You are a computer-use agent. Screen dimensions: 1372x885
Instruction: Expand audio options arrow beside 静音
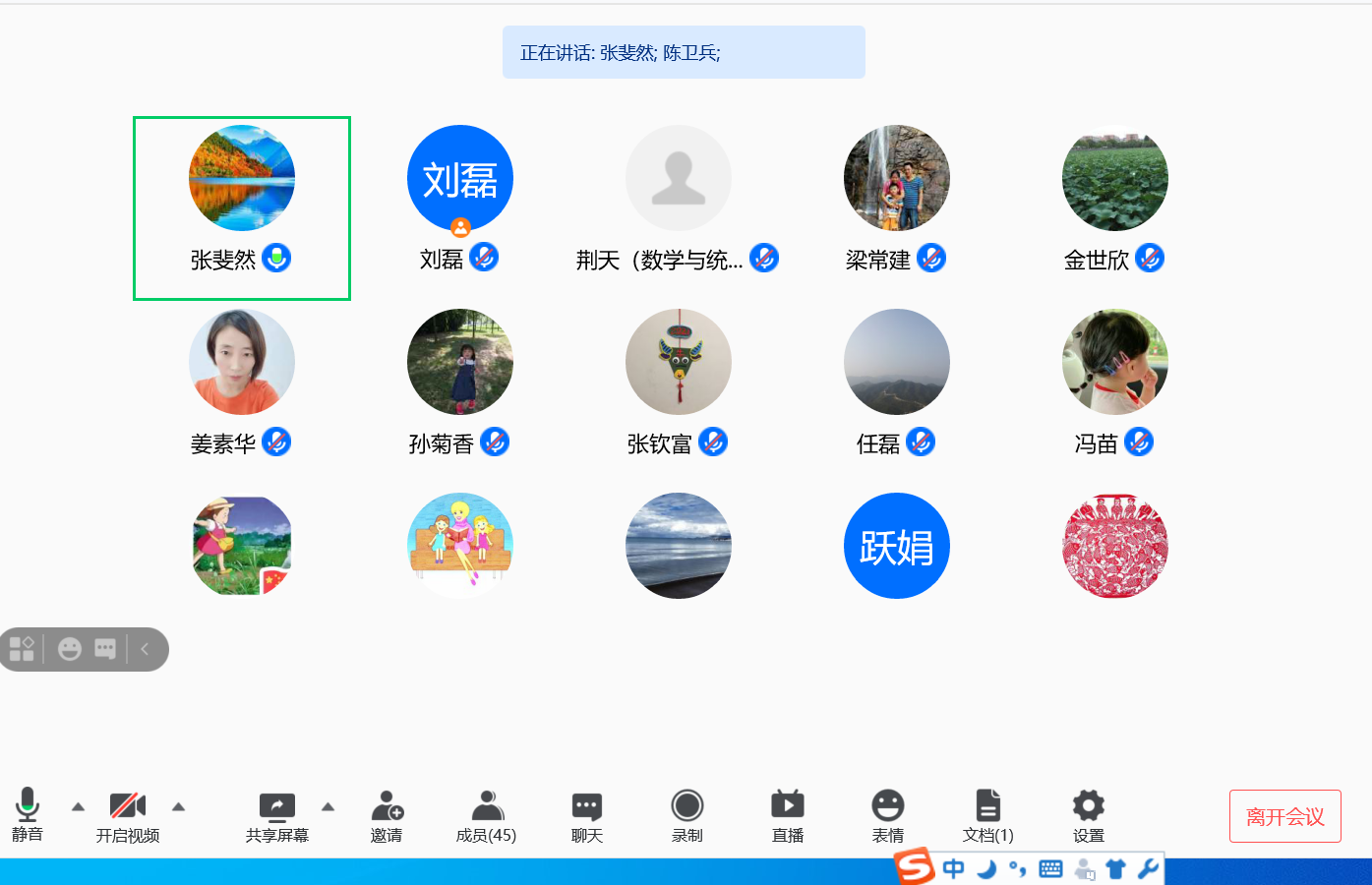pyautogui.click(x=79, y=807)
